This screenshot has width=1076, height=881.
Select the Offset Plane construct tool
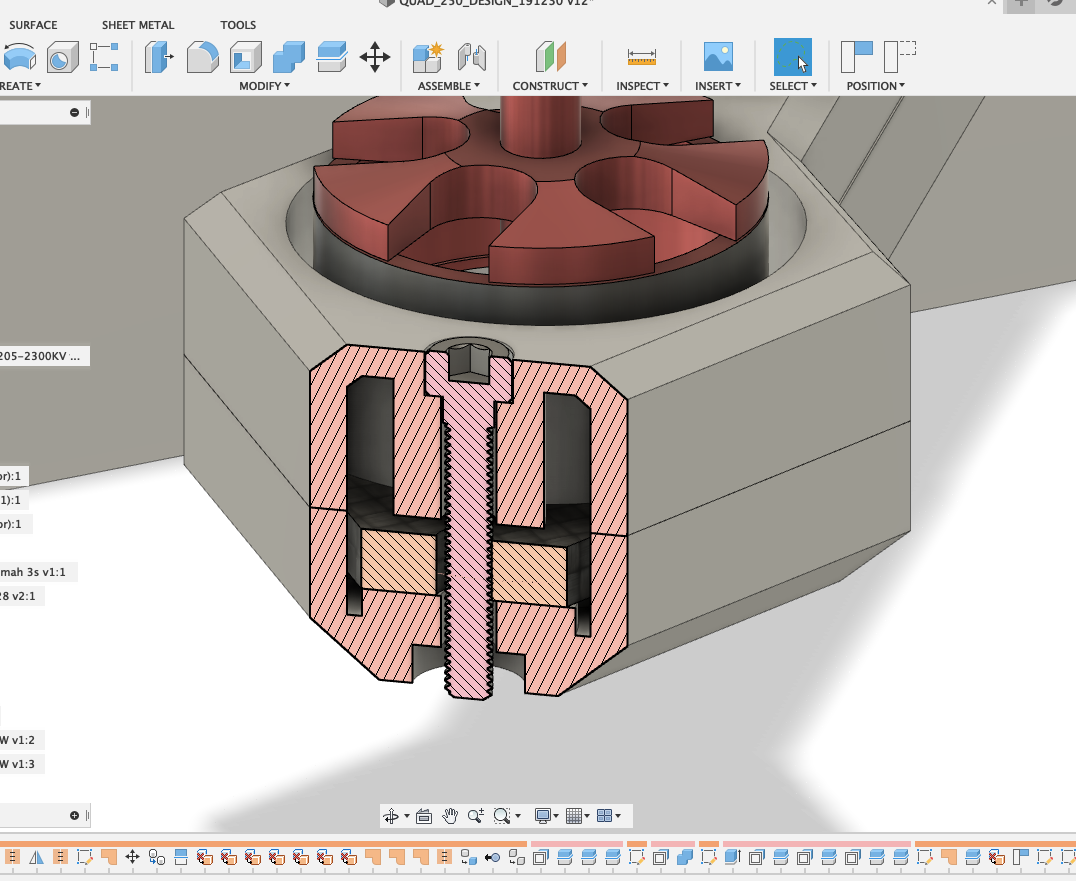pyautogui.click(x=550, y=57)
